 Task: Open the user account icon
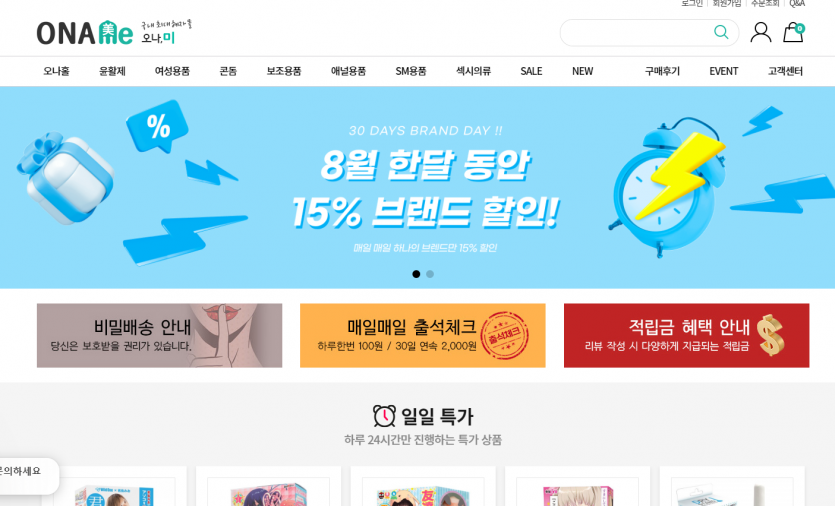[760, 32]
